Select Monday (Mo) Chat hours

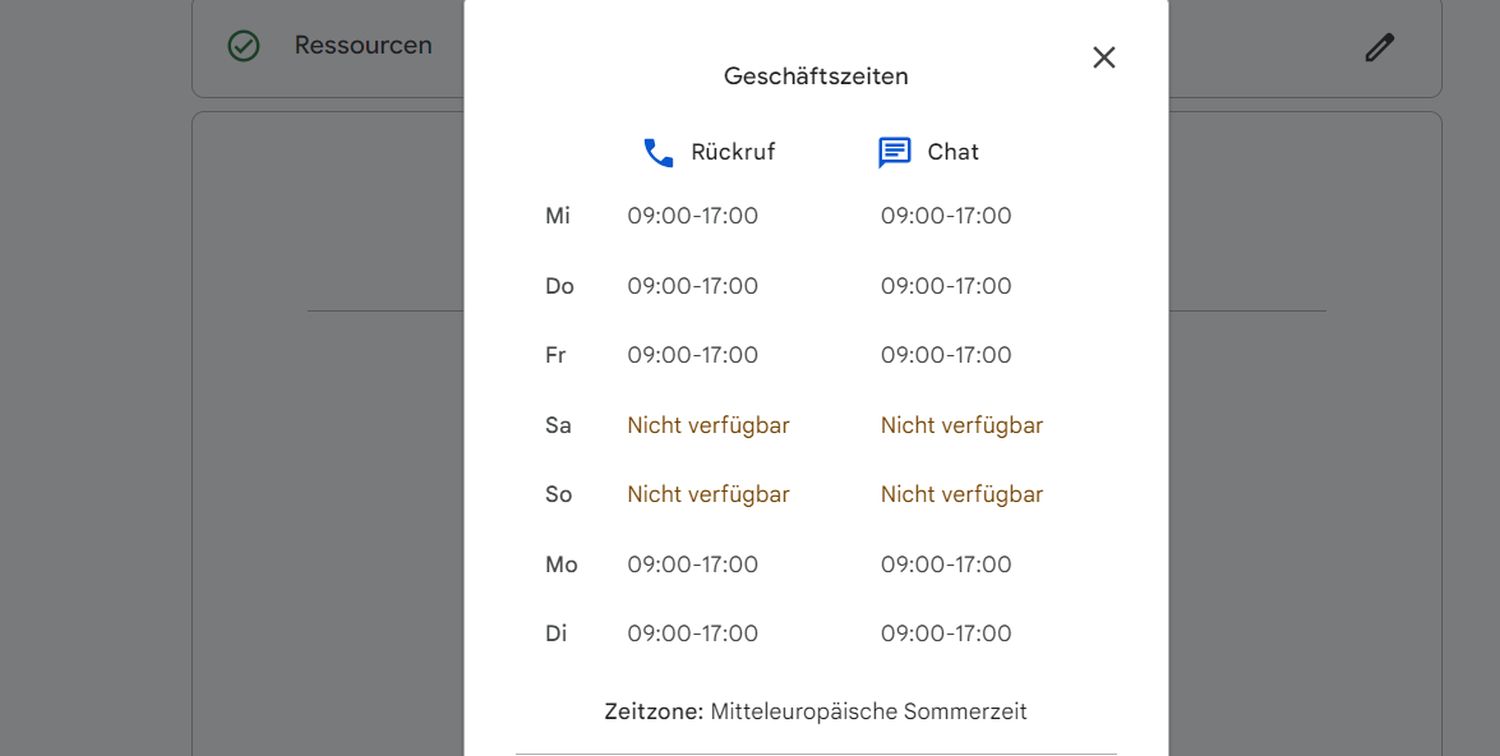pos(946,564)
